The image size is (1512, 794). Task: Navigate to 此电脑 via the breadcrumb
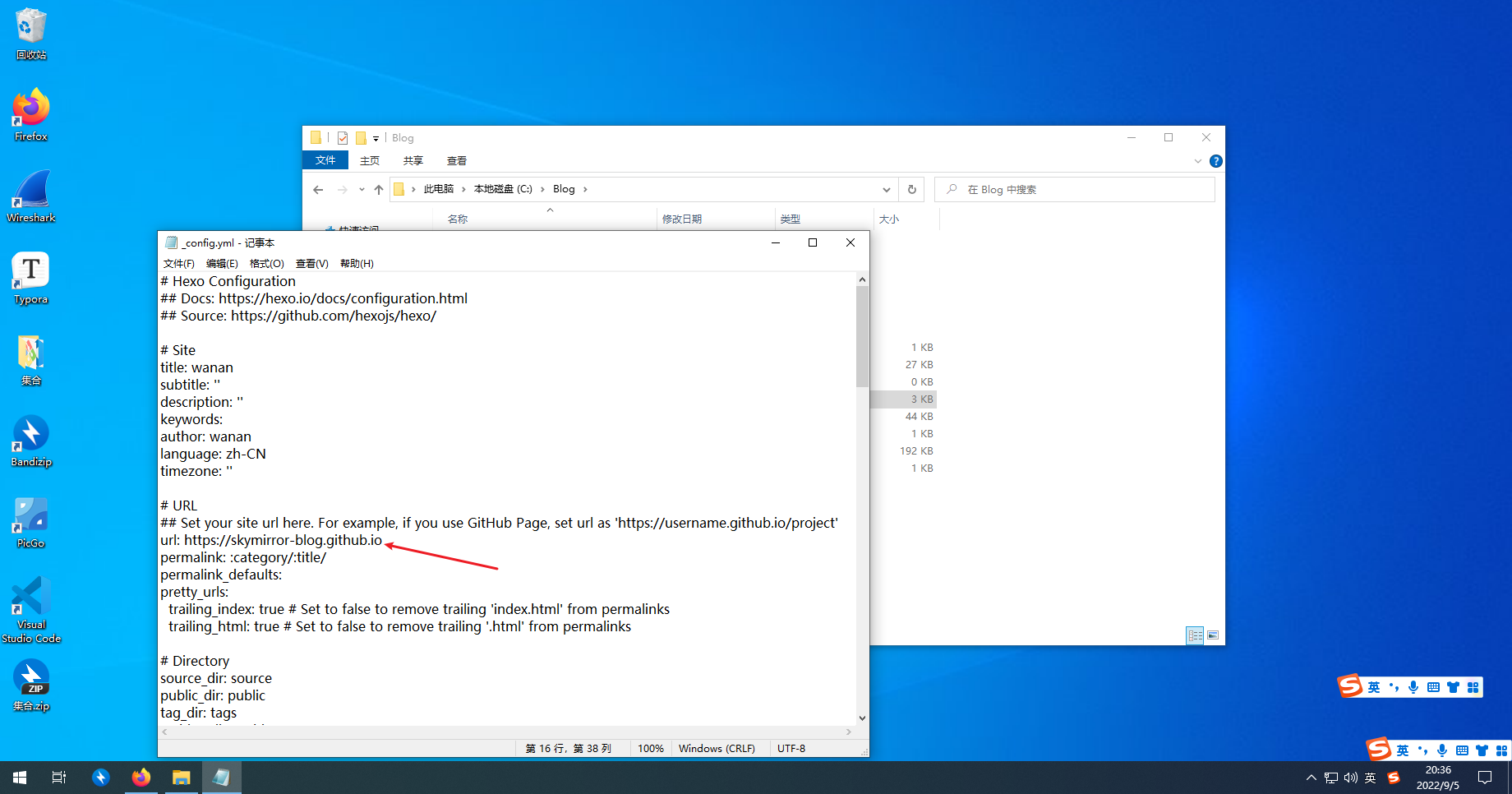(x=439, y=189)
